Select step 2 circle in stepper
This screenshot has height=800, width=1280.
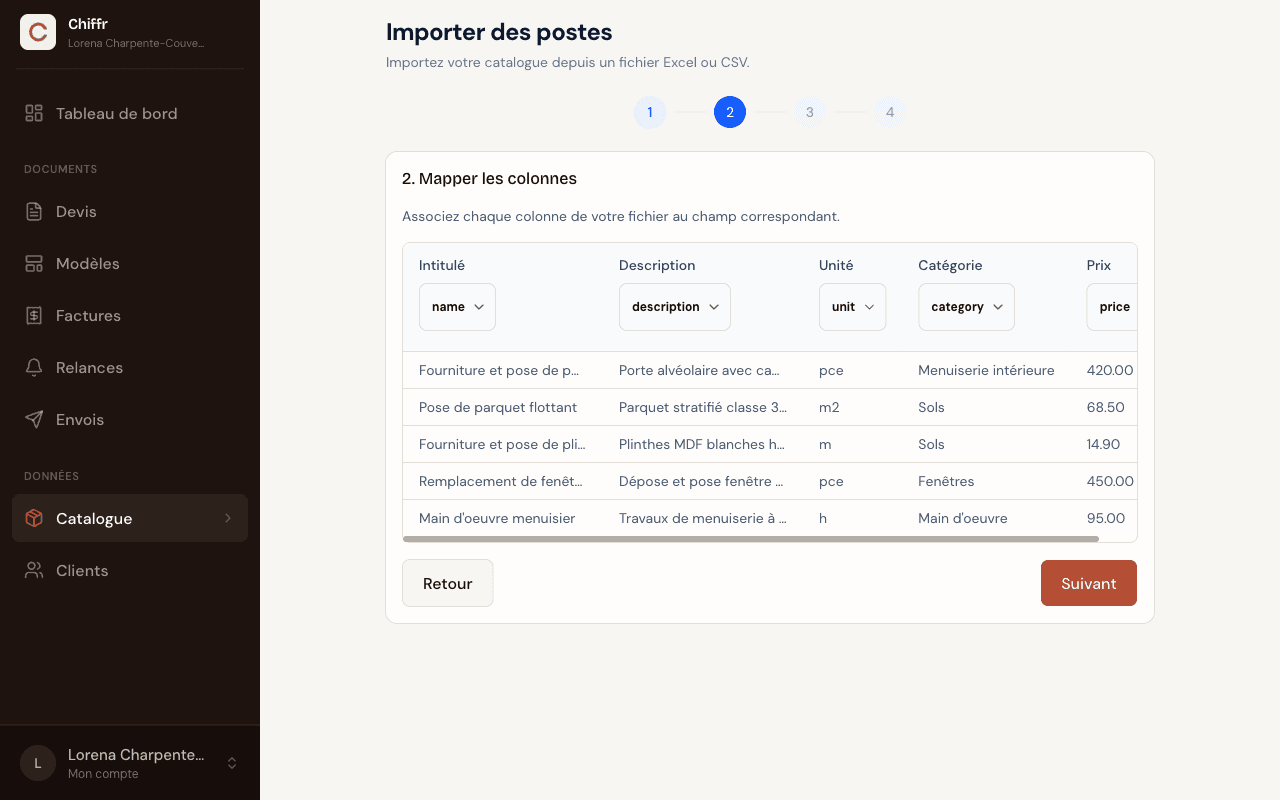(730, 112)
